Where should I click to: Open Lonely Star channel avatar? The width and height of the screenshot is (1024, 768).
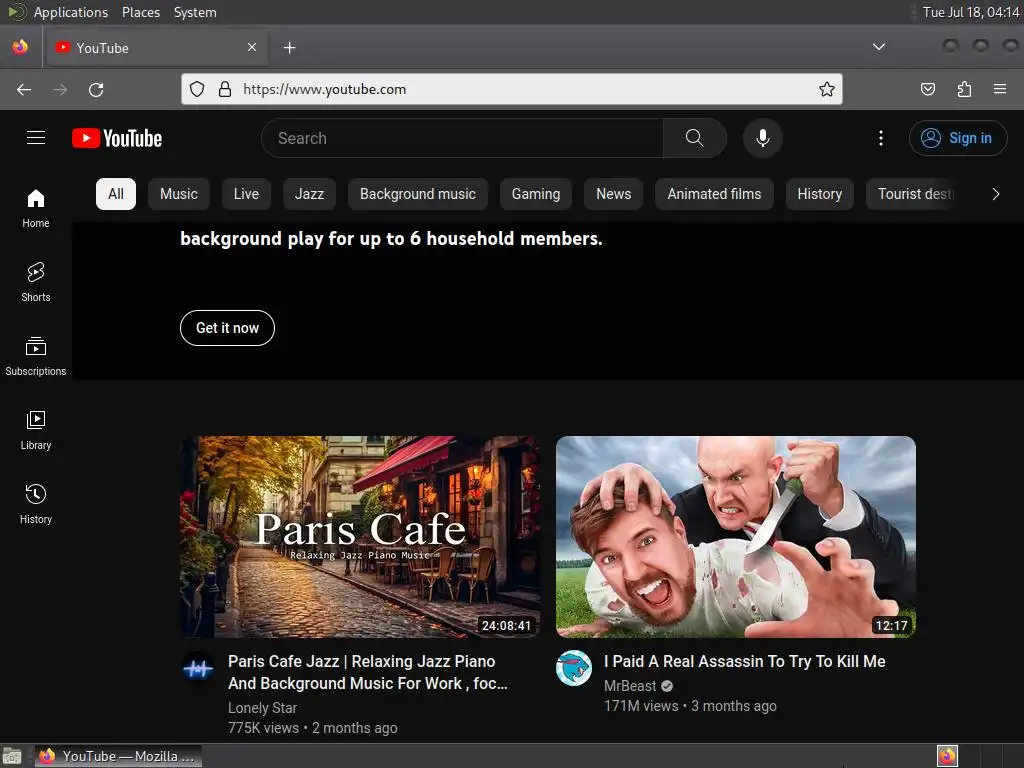[198, 668]
